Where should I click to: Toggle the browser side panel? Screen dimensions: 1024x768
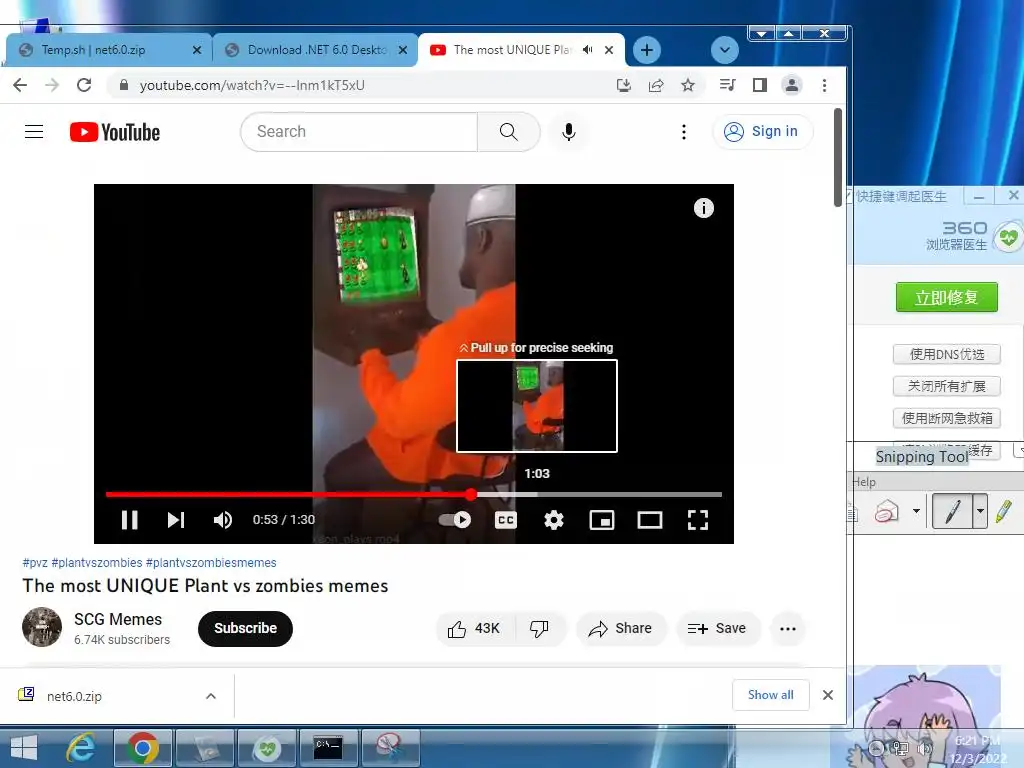(760, 85)
